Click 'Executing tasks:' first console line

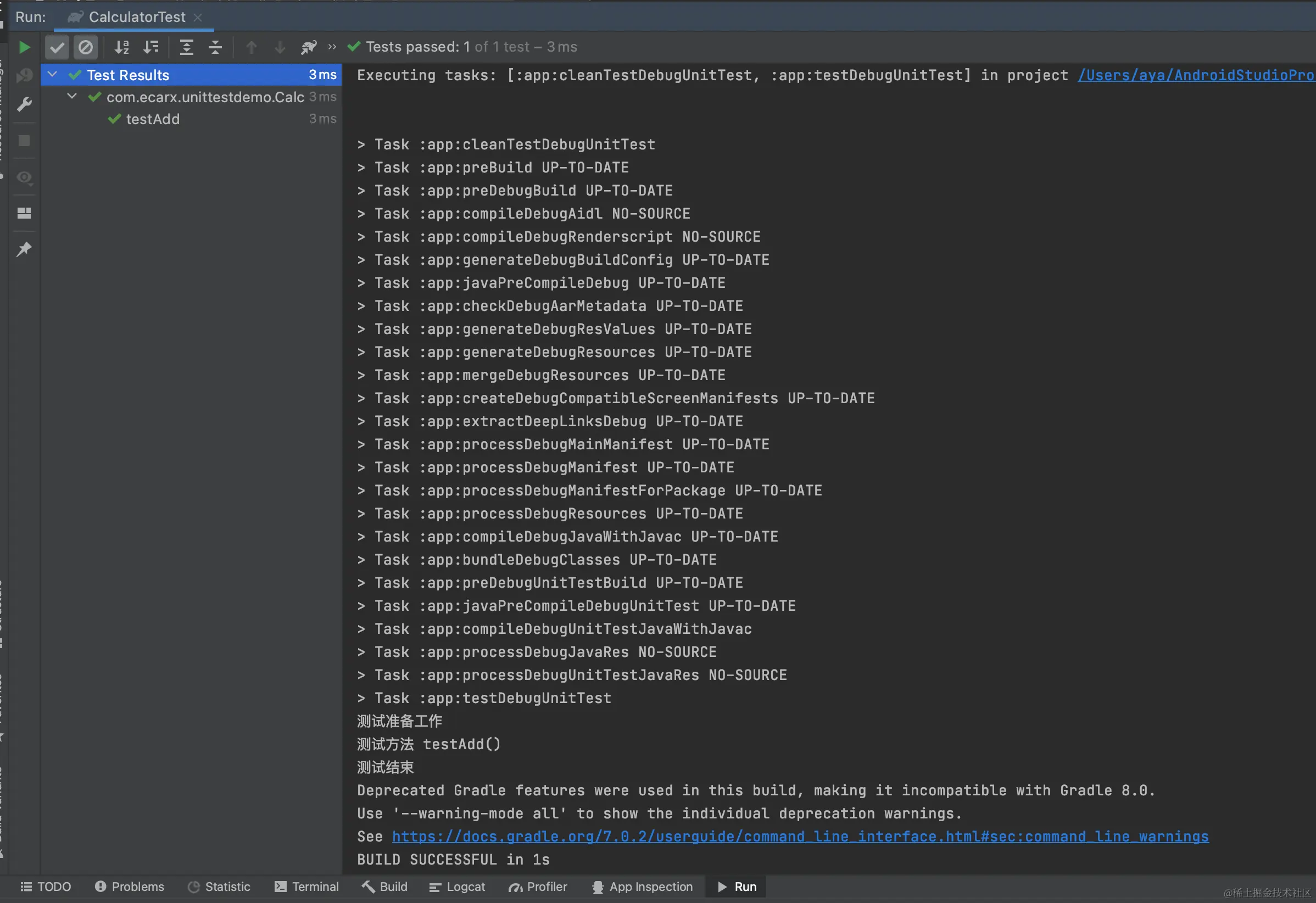coord(835,75)
